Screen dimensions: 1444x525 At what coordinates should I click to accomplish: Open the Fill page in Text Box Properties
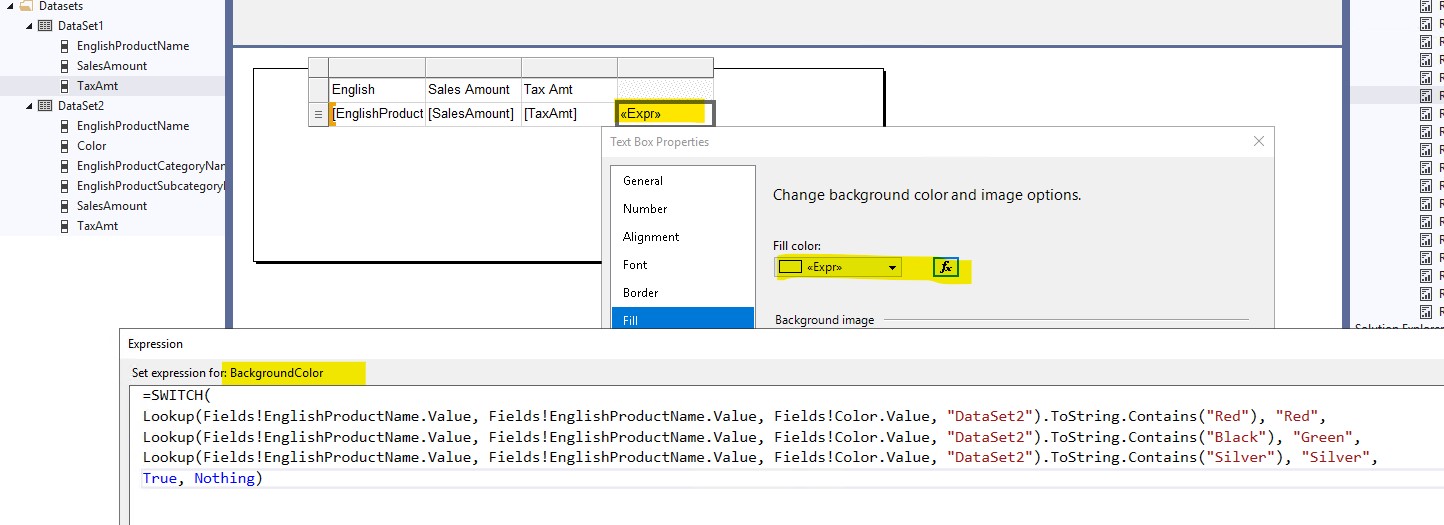[x=683, y=319]
